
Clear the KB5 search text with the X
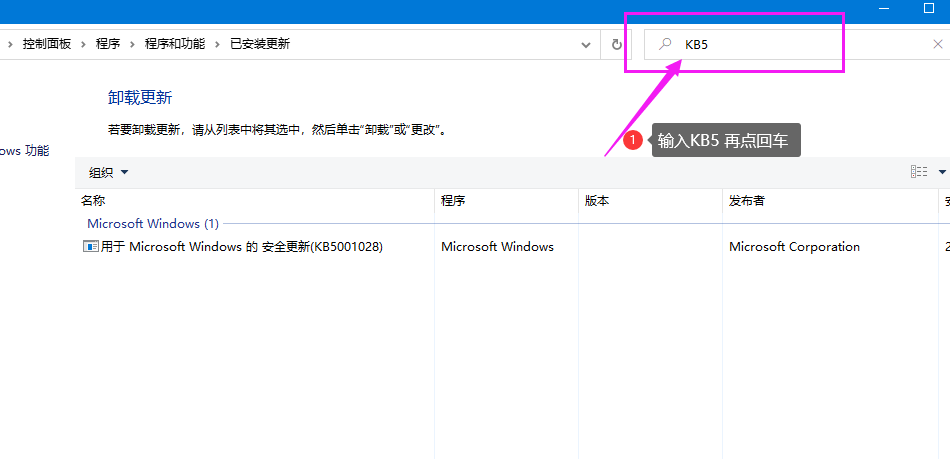tap(937, 44)
